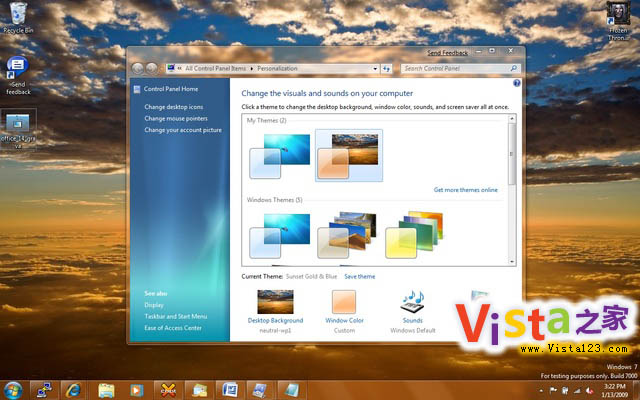Click the volume speaker tray icon
640x400 pixels.
[x=589, y=391]
